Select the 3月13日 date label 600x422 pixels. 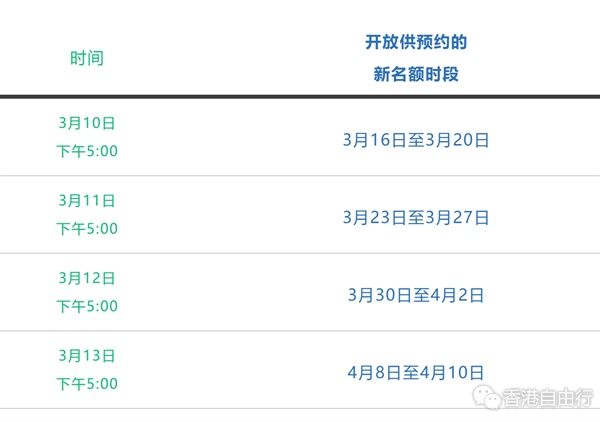tap(86, 355)
